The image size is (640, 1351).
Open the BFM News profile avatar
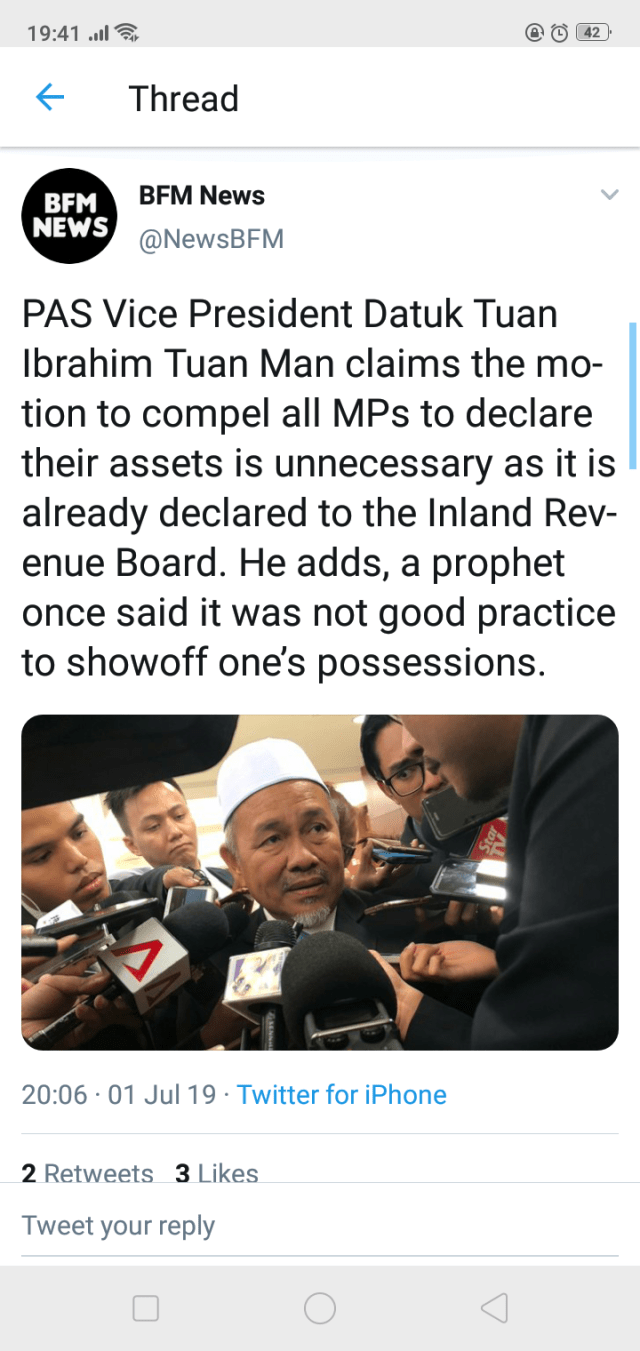(70, 215)
